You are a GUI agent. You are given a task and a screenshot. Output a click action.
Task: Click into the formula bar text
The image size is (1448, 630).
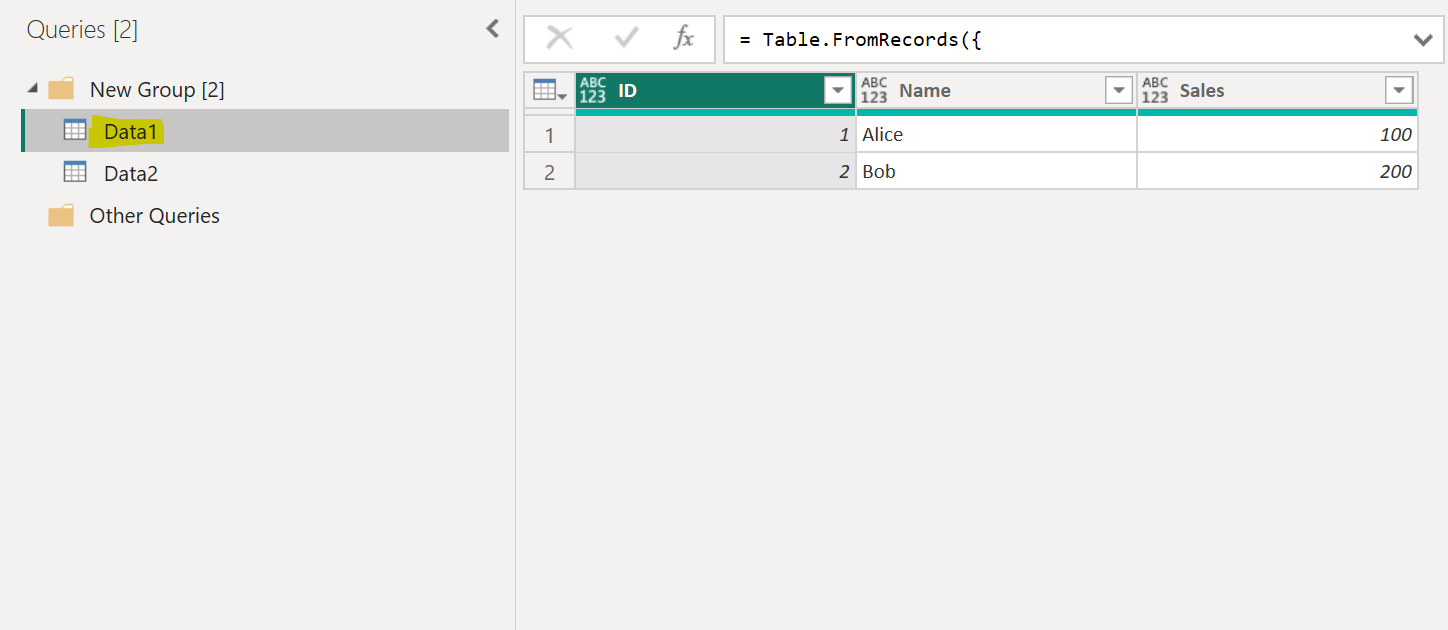point(1050,40)
